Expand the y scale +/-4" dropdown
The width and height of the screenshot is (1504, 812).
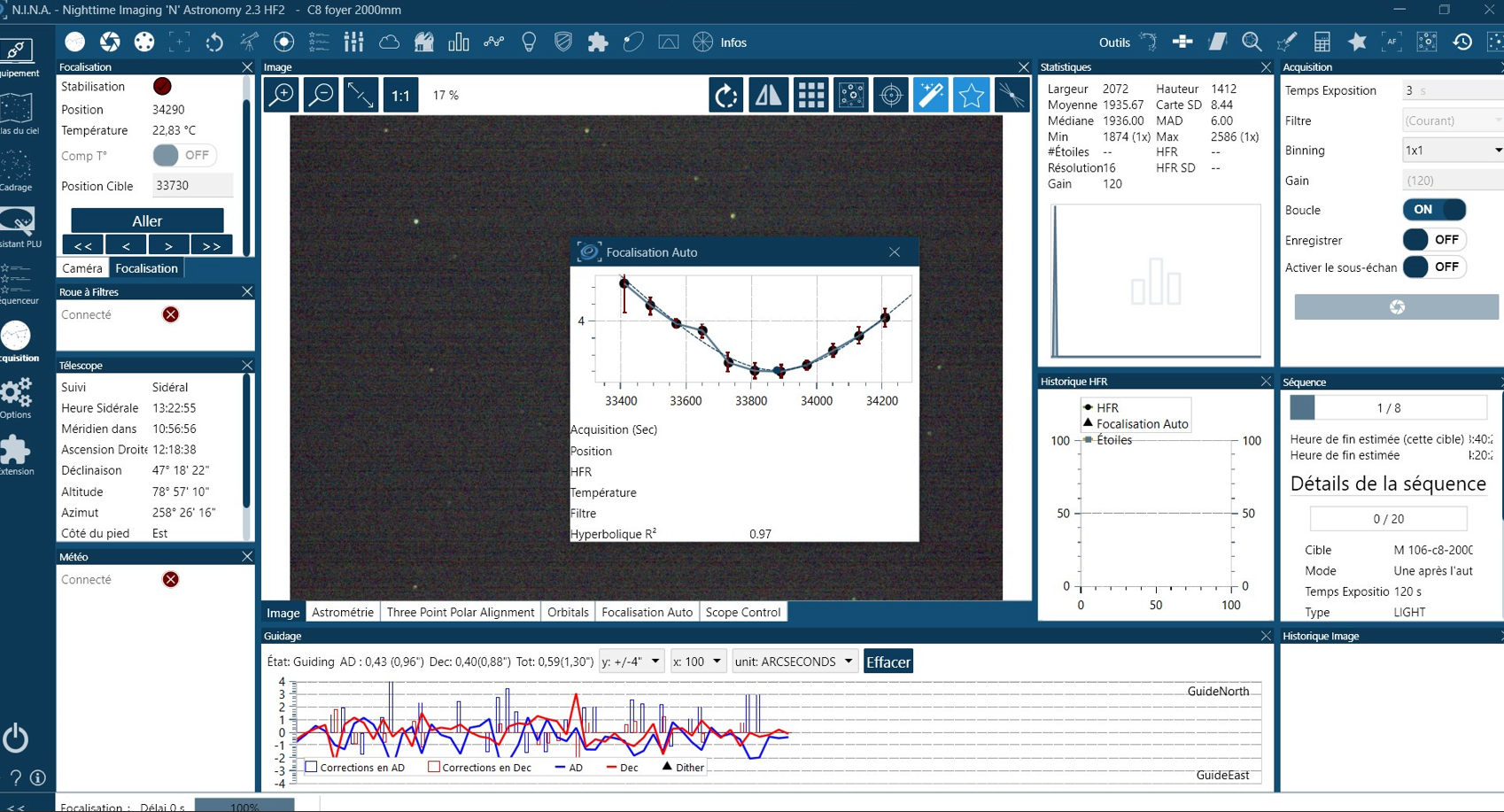pyautogui.click(x=631, y=661)
